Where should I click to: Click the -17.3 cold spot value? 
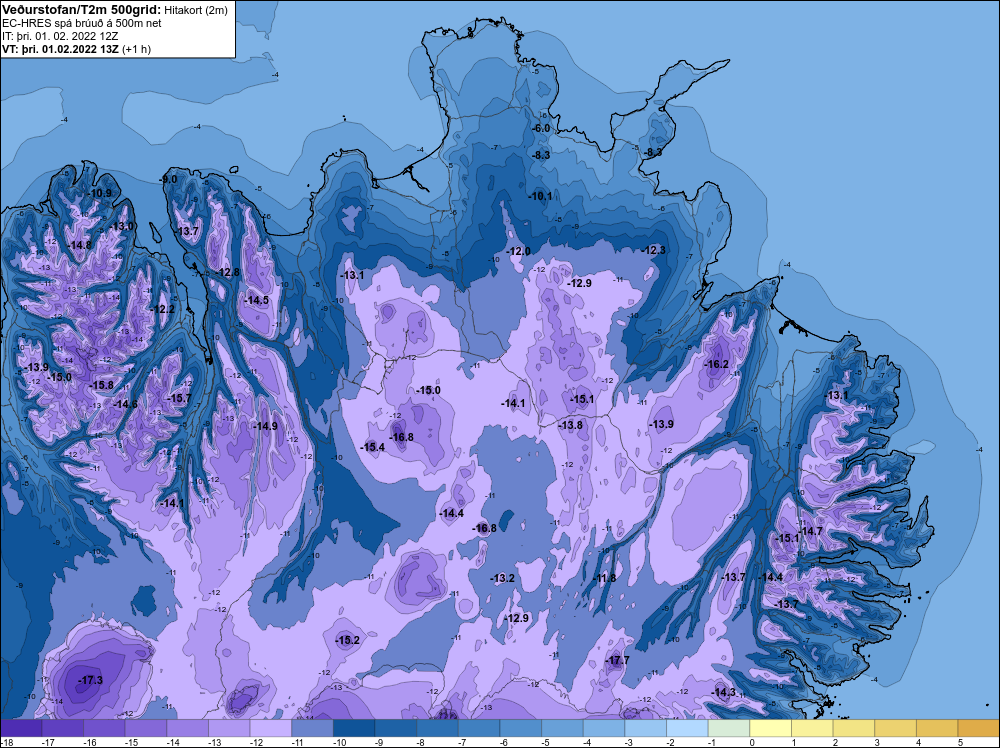pos(91,680)
